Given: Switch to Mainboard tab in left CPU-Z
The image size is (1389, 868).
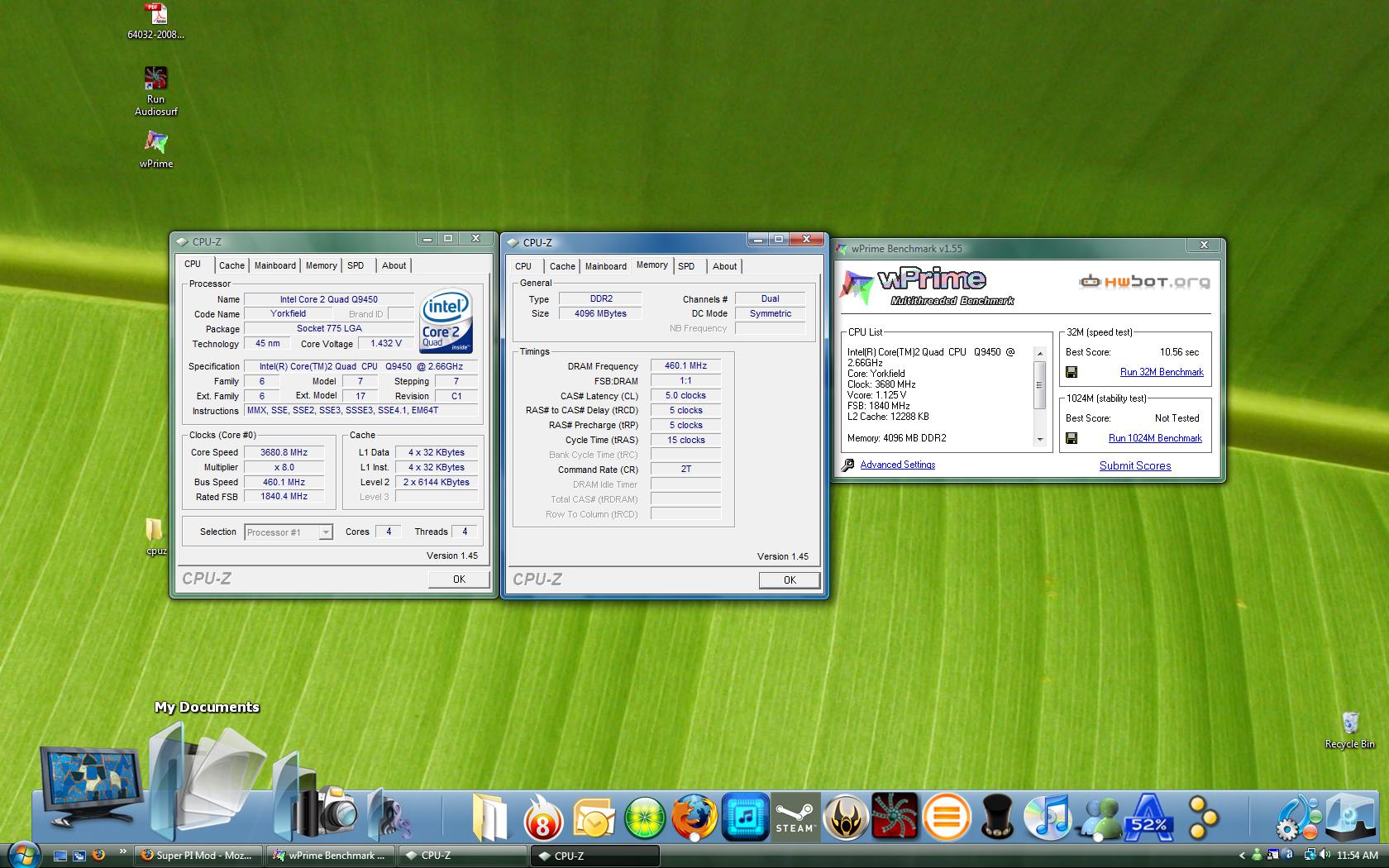Looking at the screenshot, I should click(x=275, y=265).
